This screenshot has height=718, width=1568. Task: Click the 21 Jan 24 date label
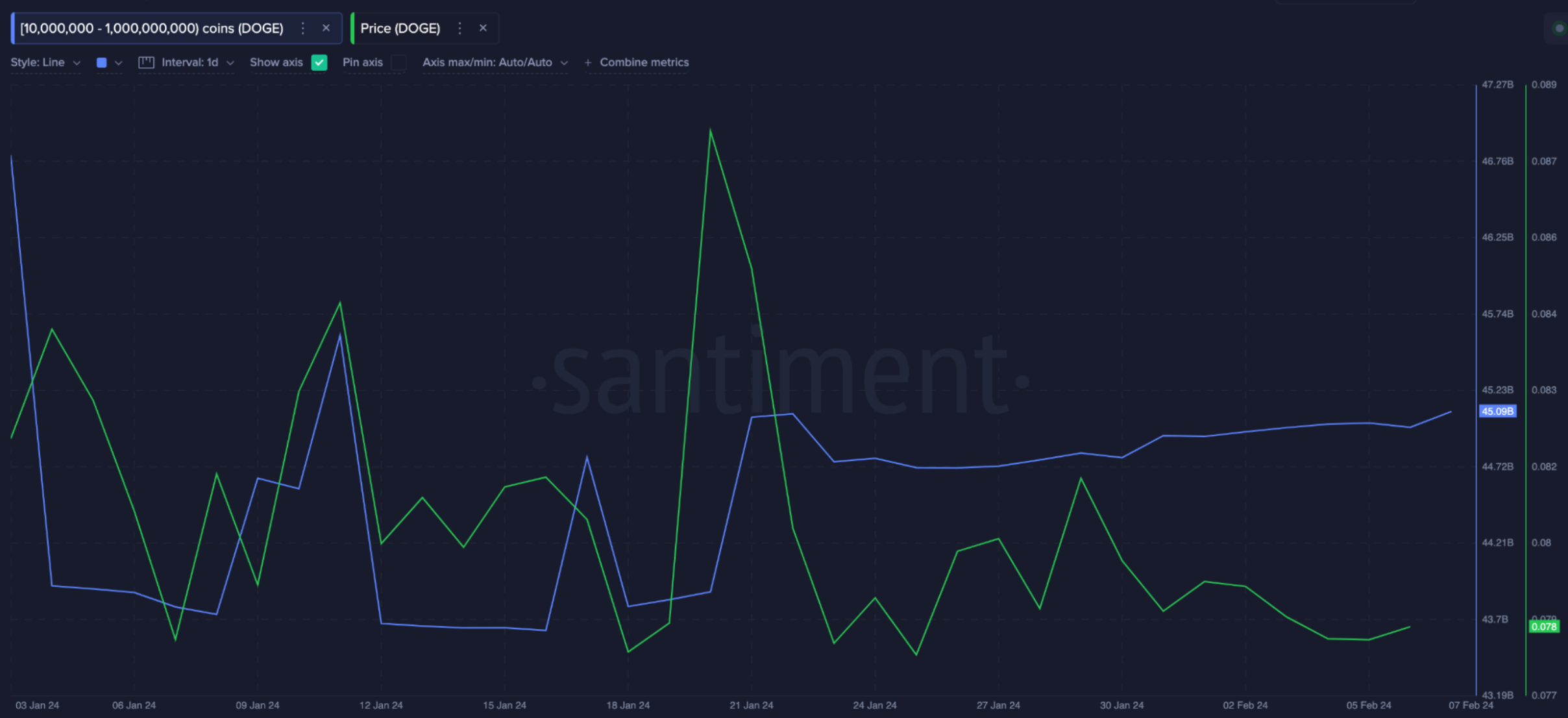pyautogui.click(x=751, y=705)
